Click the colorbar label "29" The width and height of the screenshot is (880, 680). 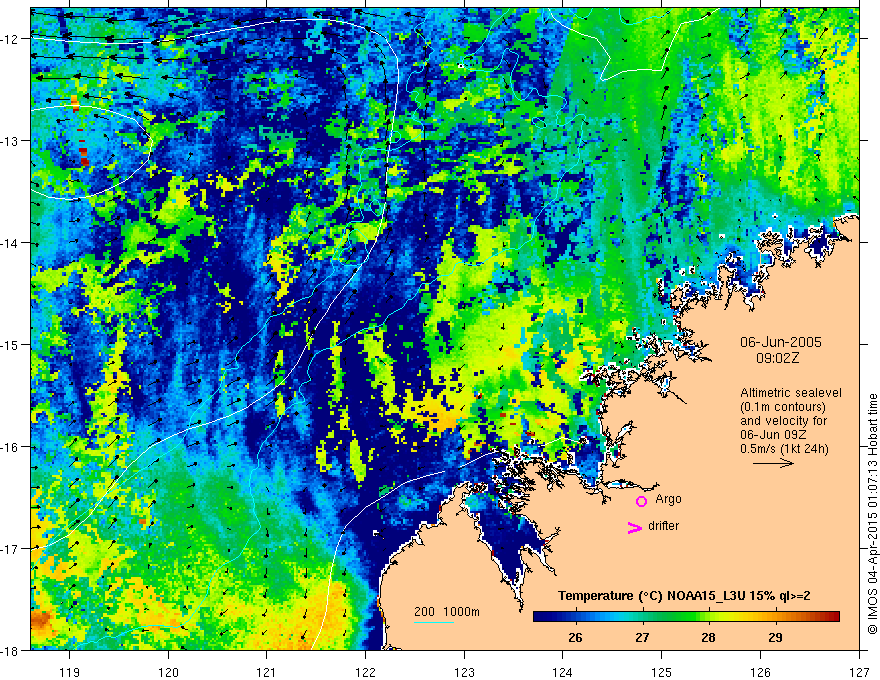coord(775,637)
